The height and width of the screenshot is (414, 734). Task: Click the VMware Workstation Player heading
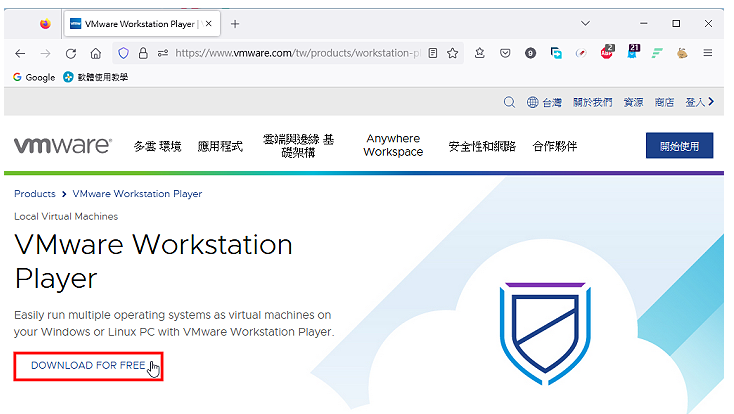click(154, 261)
